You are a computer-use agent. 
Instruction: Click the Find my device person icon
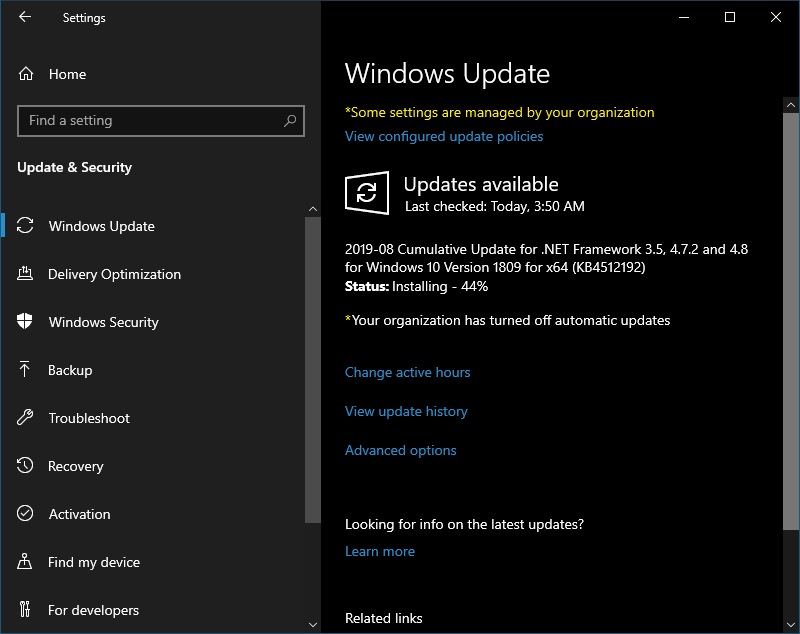(x=24, y=561)
